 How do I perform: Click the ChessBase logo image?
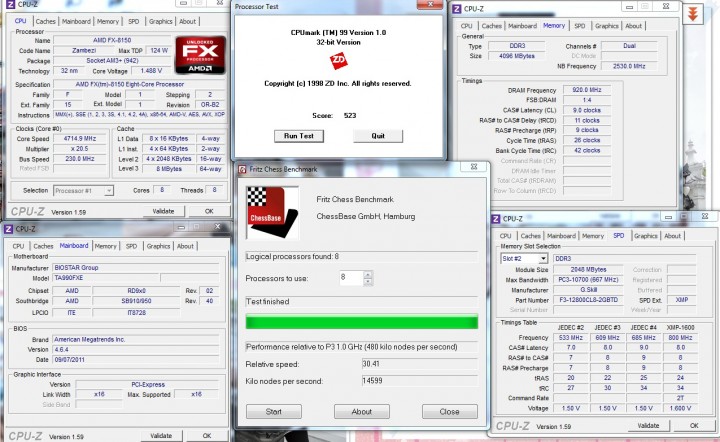pyautogui.click(x=272, y=213)
